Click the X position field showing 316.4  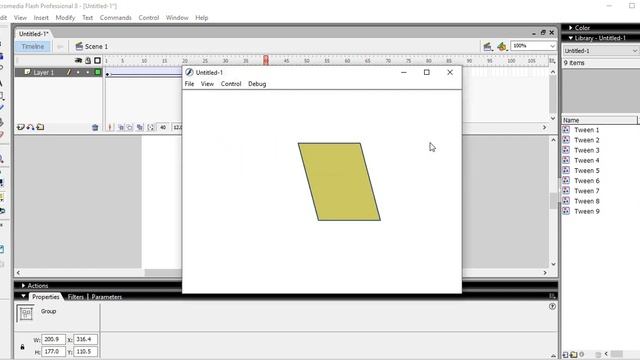(85, 339)
